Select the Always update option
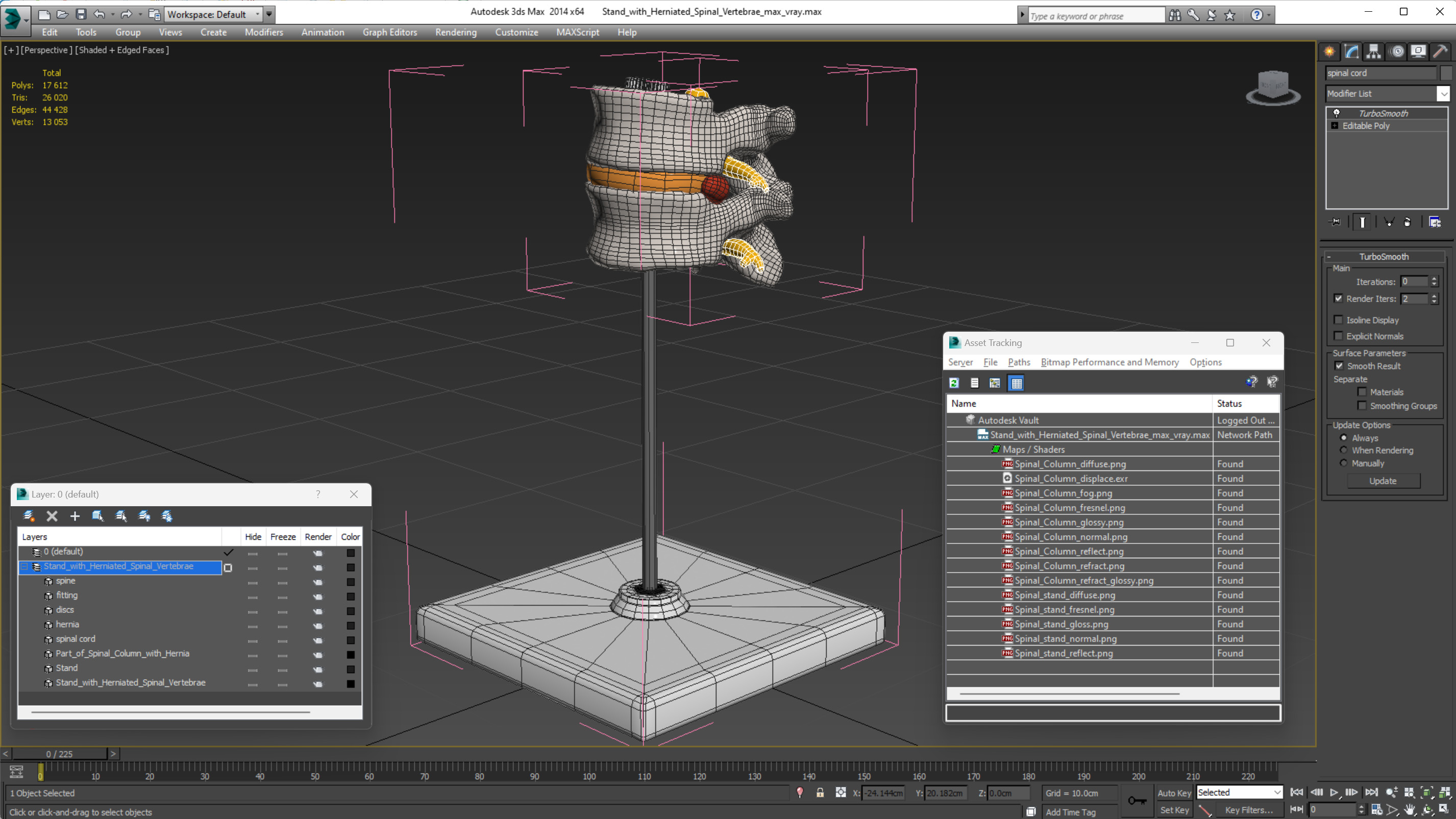Image resolution: width=1456 pixels, height=819 pixels. click(1344, 437)
